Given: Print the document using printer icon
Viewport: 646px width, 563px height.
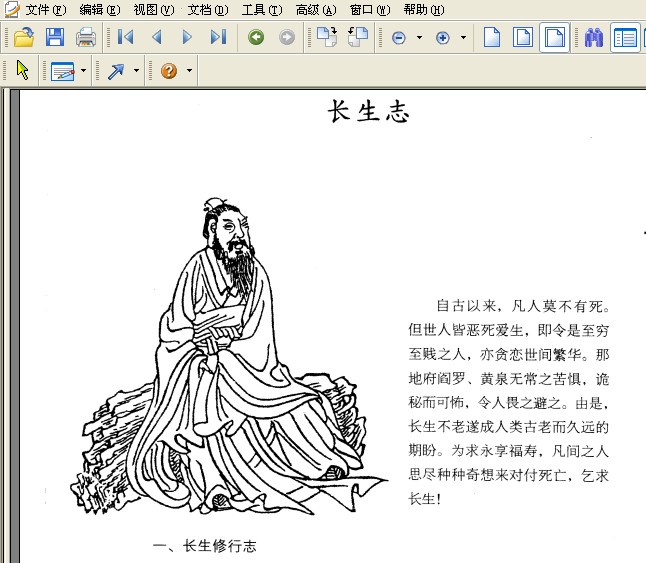Looking at the screenshot, I should (x=86, y=37).
